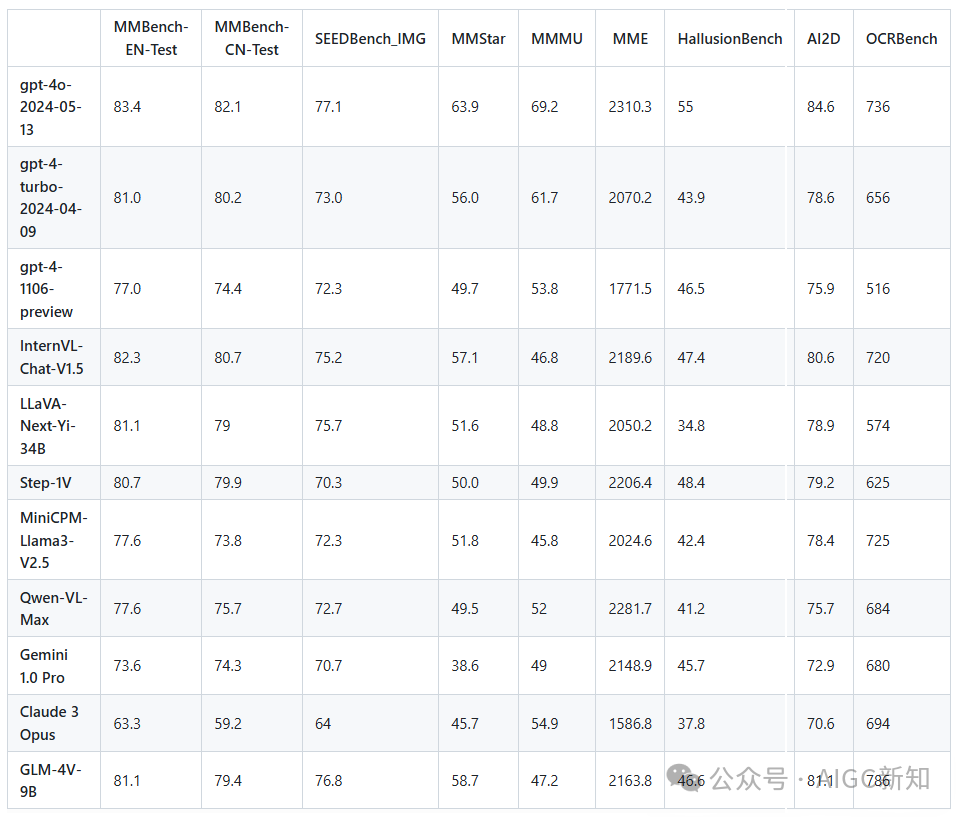Select the LLaVA-Next-Yi-34B model name
961x817 pixels.
pyautogui.click(x=48, y=426)
